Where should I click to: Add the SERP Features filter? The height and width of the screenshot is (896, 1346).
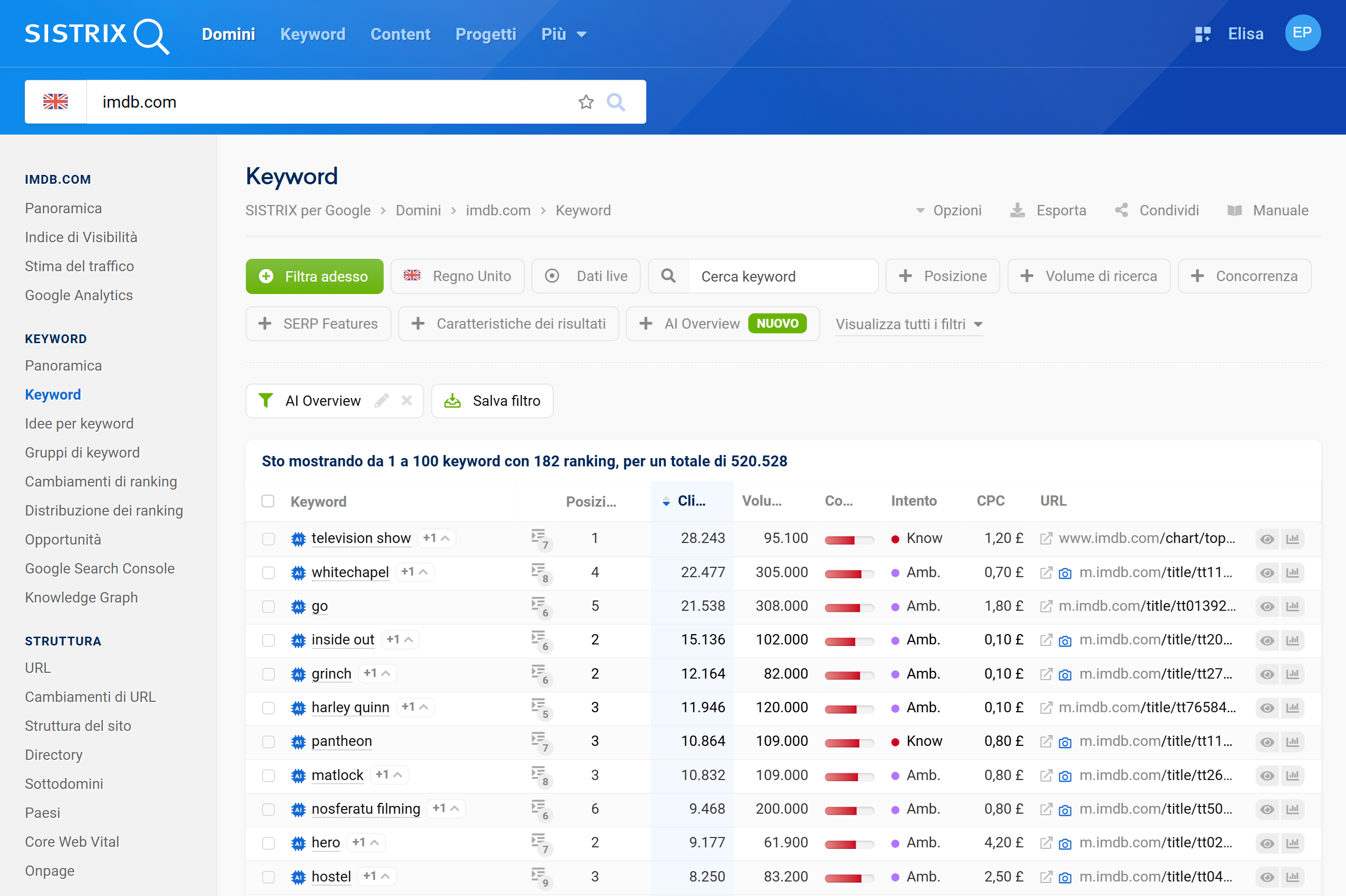318,324
